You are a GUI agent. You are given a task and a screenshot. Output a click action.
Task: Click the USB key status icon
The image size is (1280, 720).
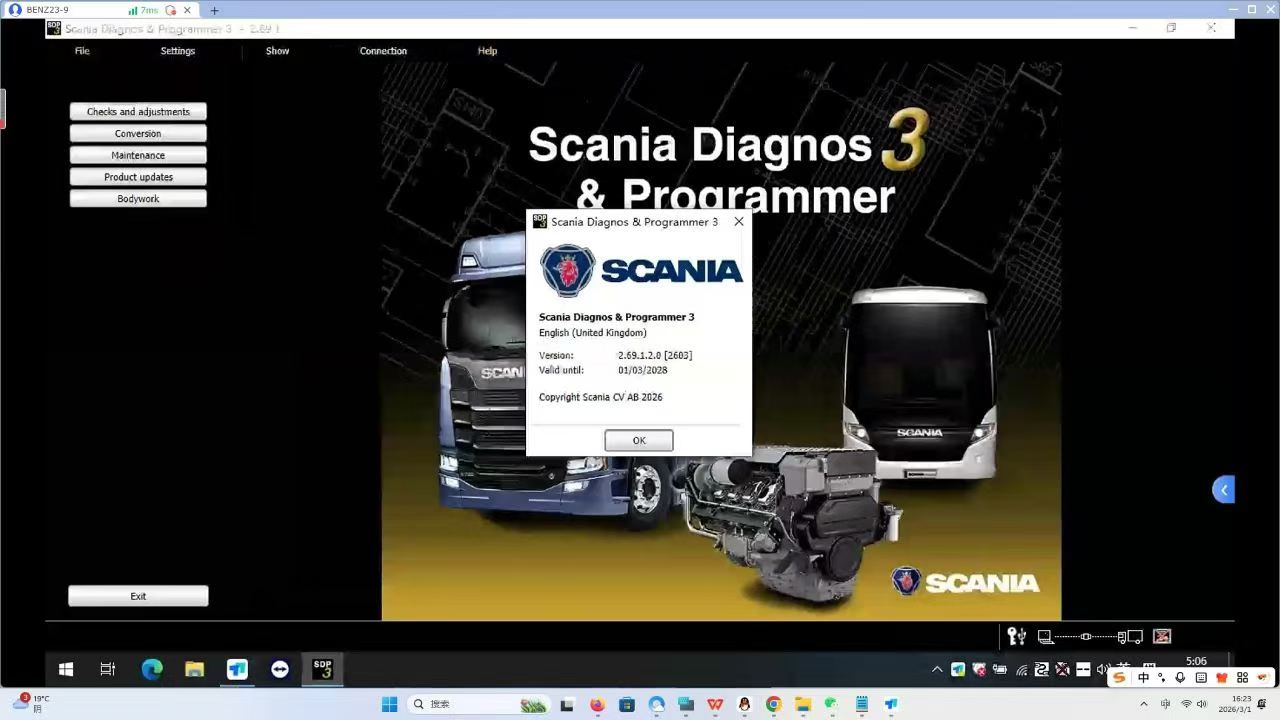click(1017, 636)
